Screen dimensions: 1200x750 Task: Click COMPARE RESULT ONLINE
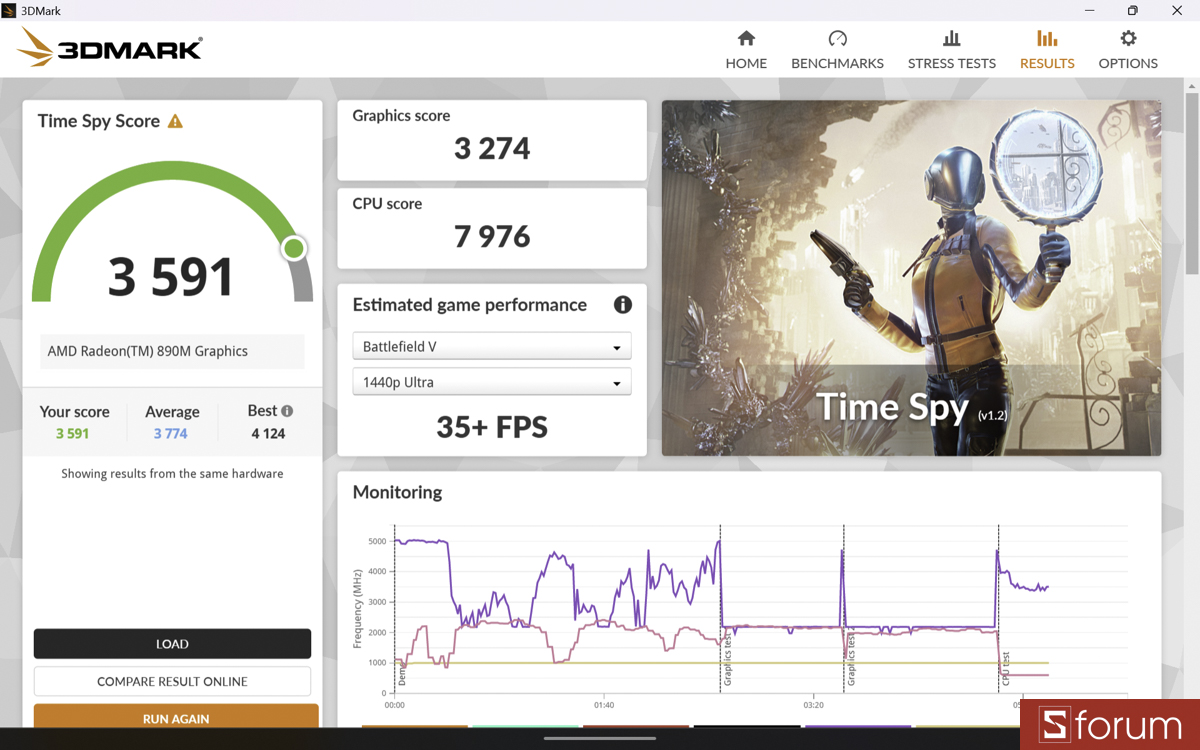tap(172, 681)
